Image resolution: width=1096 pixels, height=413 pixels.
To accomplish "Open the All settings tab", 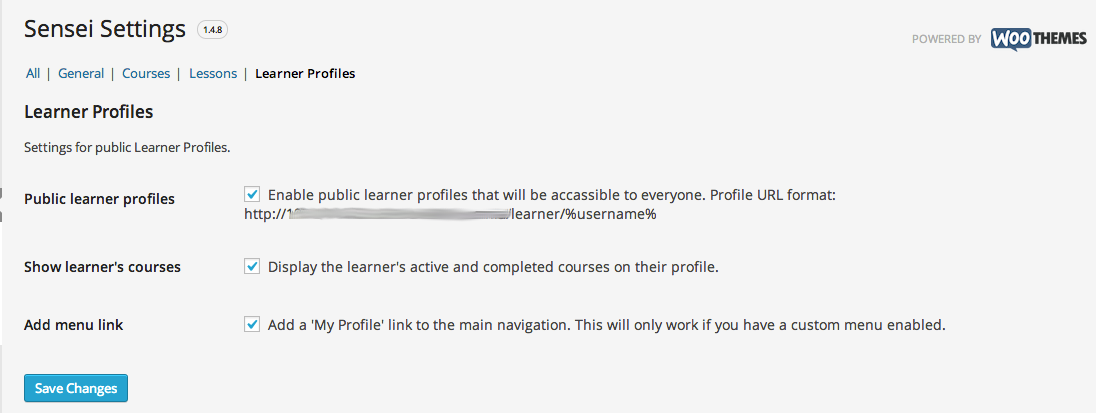I will [x=33, y=73].
